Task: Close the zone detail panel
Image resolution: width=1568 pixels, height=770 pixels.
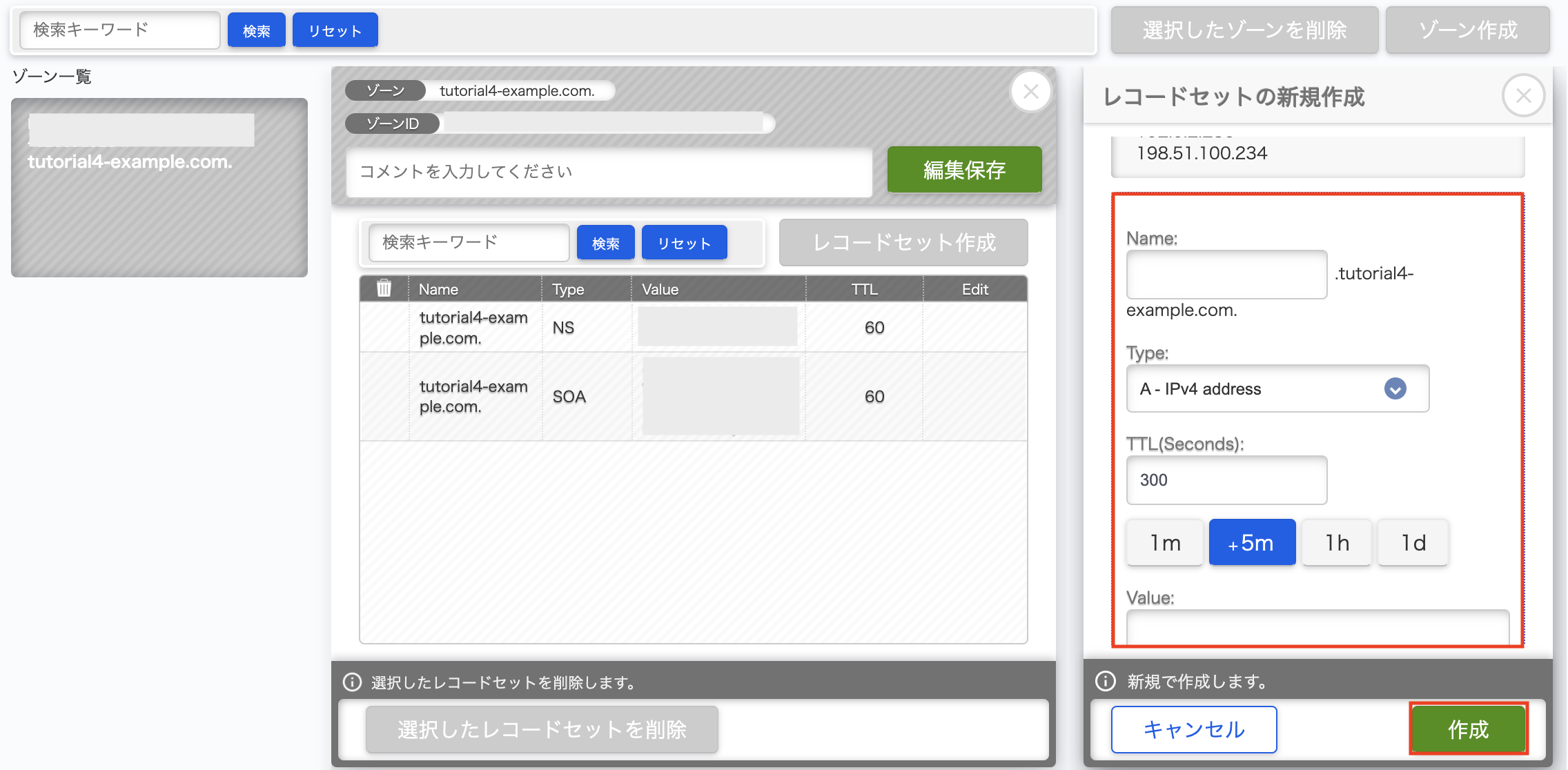Action: [x=1030, y=92]
